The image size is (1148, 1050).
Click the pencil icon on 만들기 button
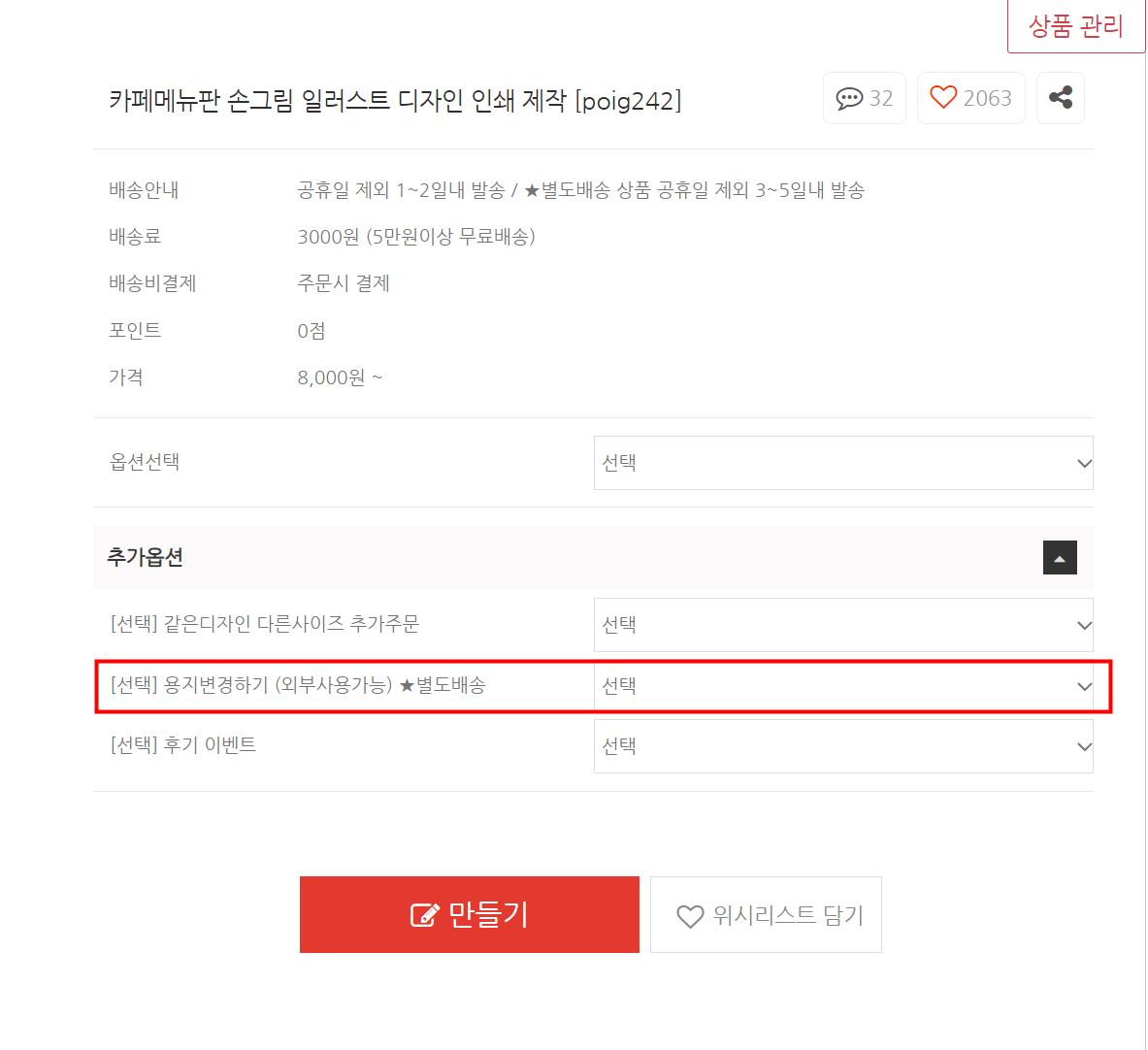click(x=424, y=914)
